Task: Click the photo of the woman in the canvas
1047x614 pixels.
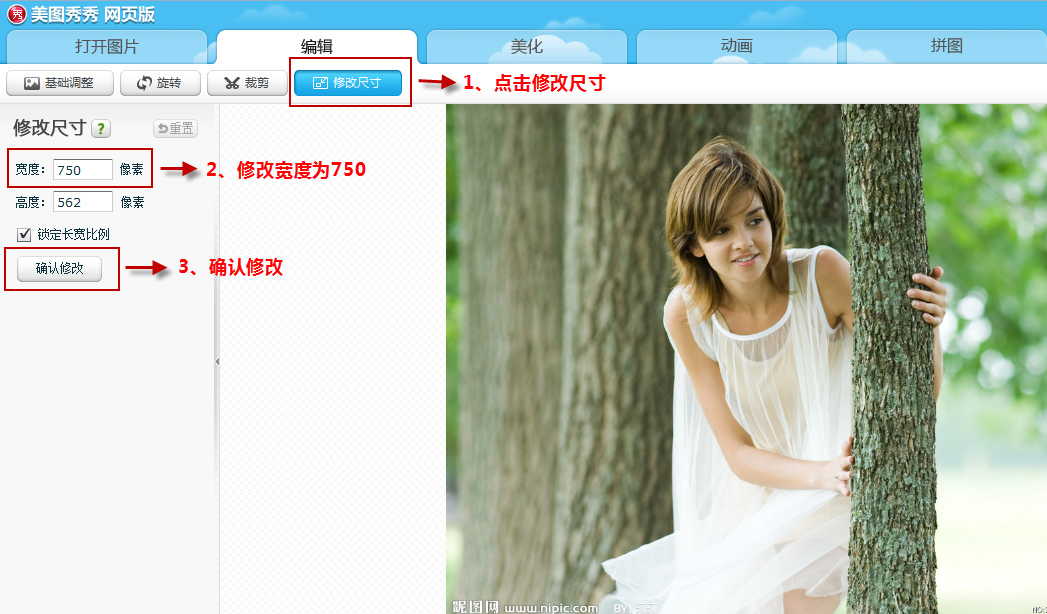Action: click(x=747, y=358)
